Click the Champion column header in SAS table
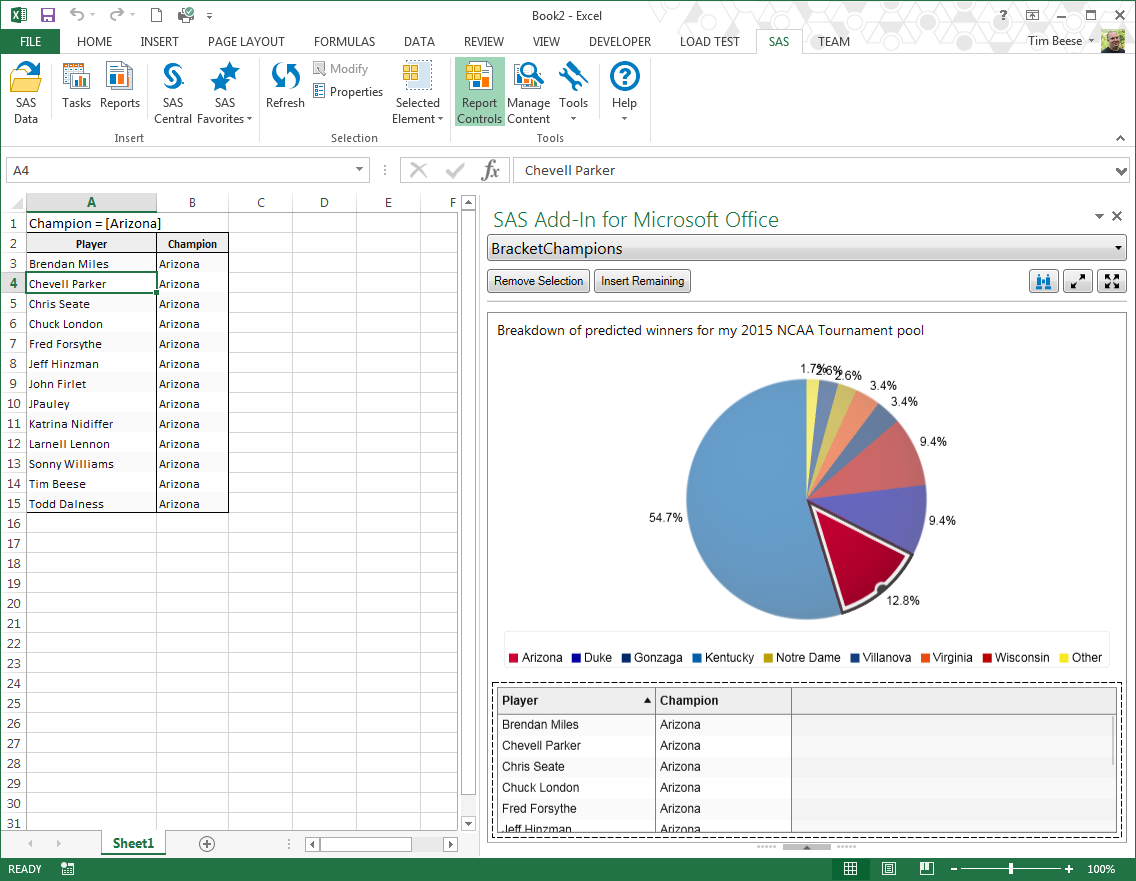Viewport: 1136px width, 881px height. point(723,701)
